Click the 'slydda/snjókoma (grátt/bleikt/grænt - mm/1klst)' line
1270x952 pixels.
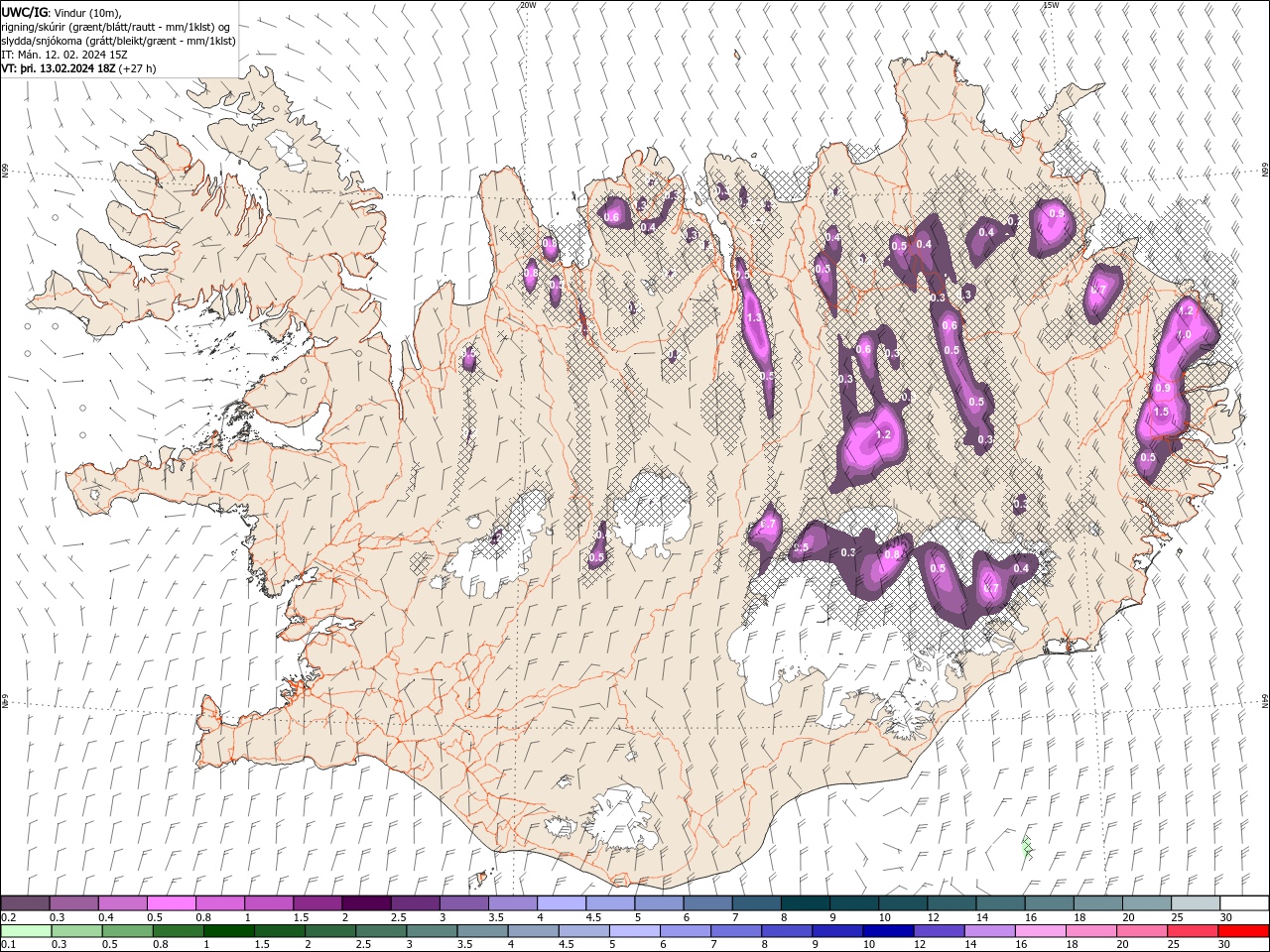(118, 41)
